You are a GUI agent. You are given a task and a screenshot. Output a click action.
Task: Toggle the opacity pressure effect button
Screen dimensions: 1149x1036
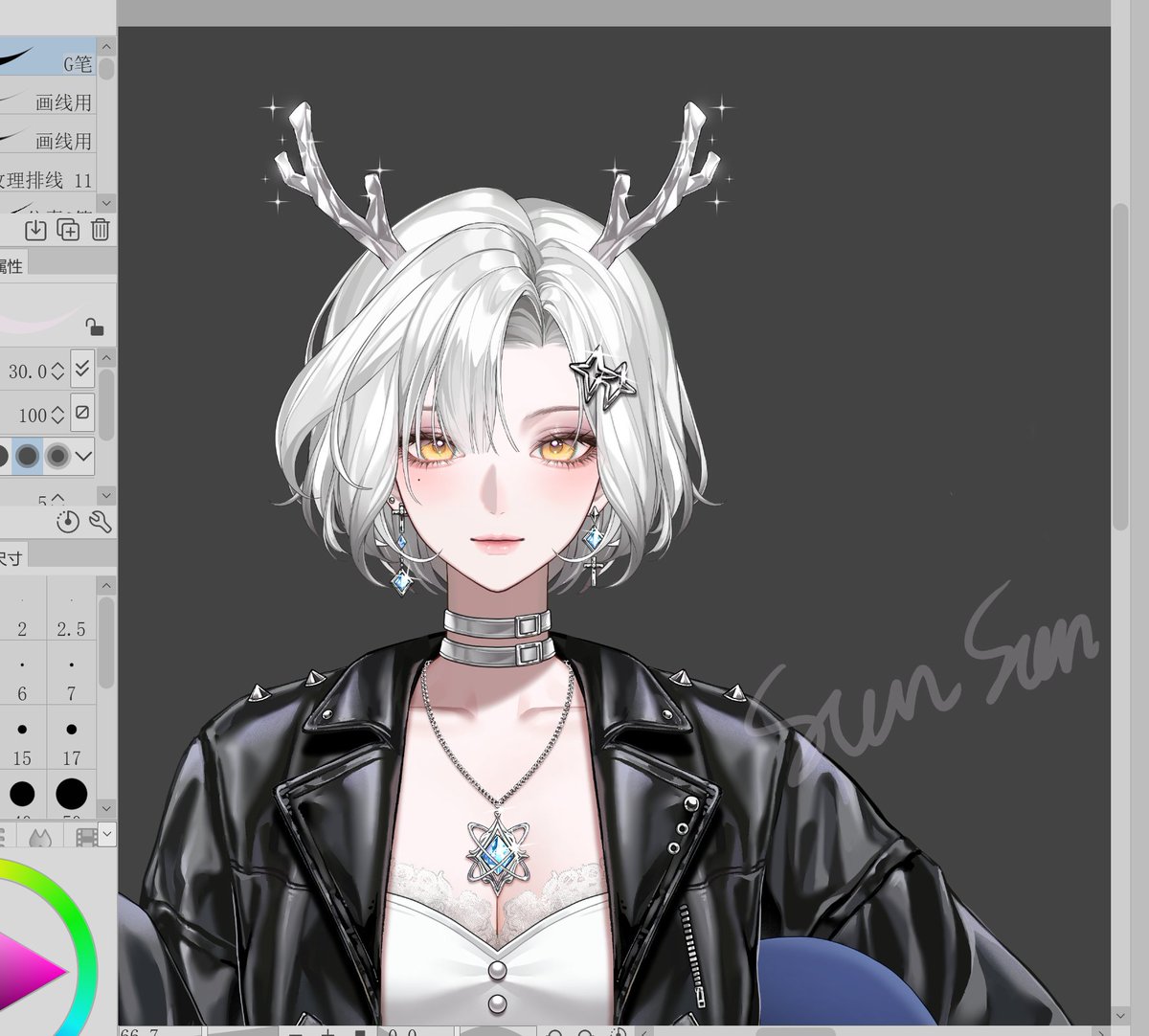[82, 413]
